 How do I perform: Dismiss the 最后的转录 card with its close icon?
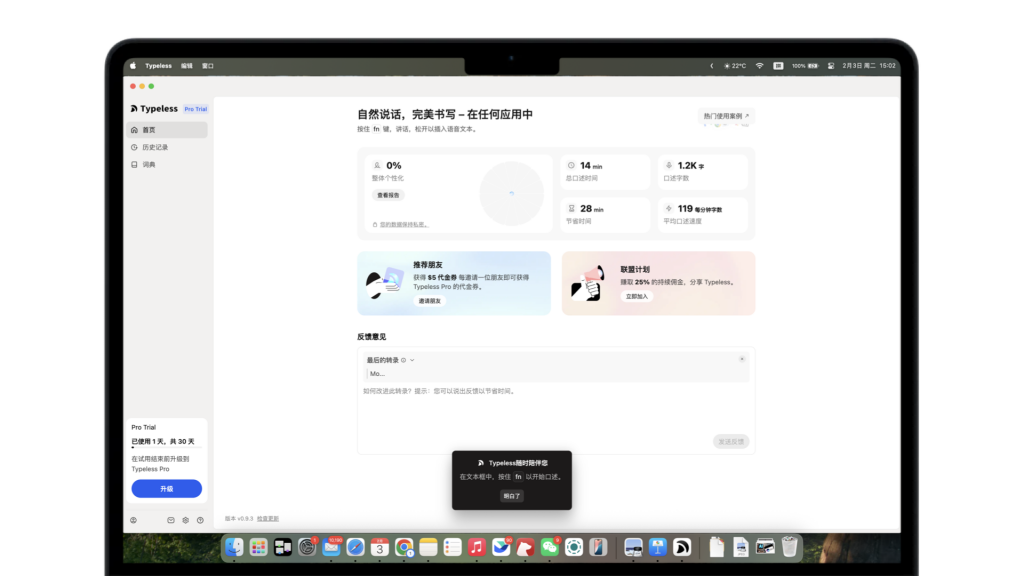[741, 359]
